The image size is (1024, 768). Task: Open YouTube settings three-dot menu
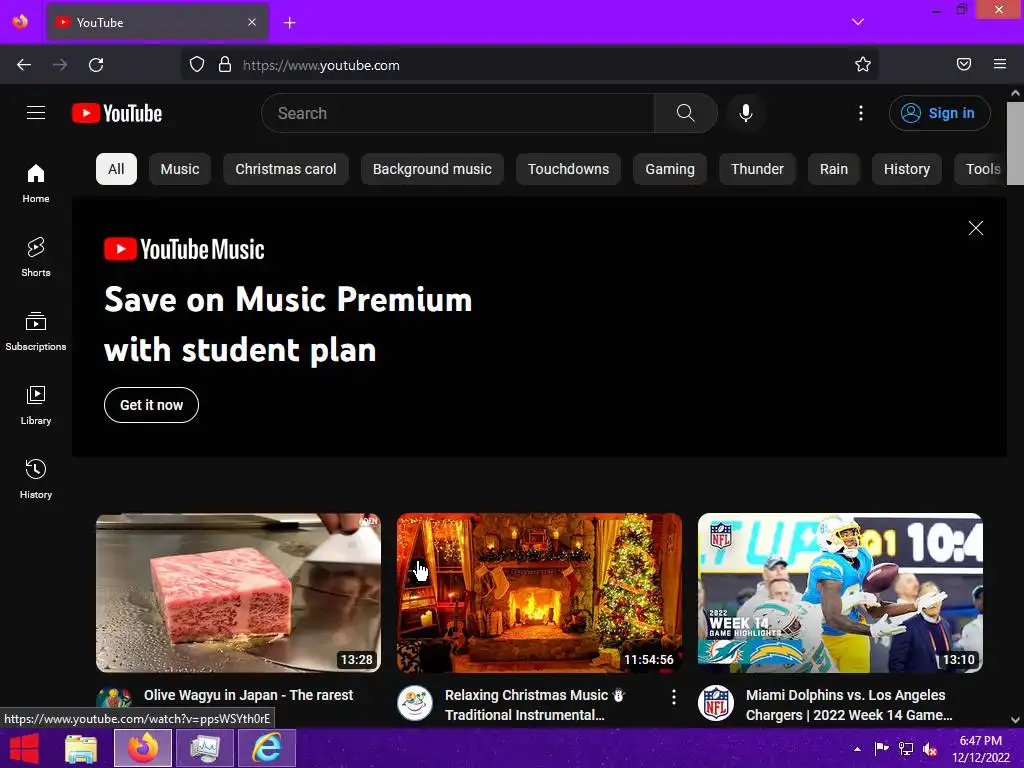click(x=861, y=113)
